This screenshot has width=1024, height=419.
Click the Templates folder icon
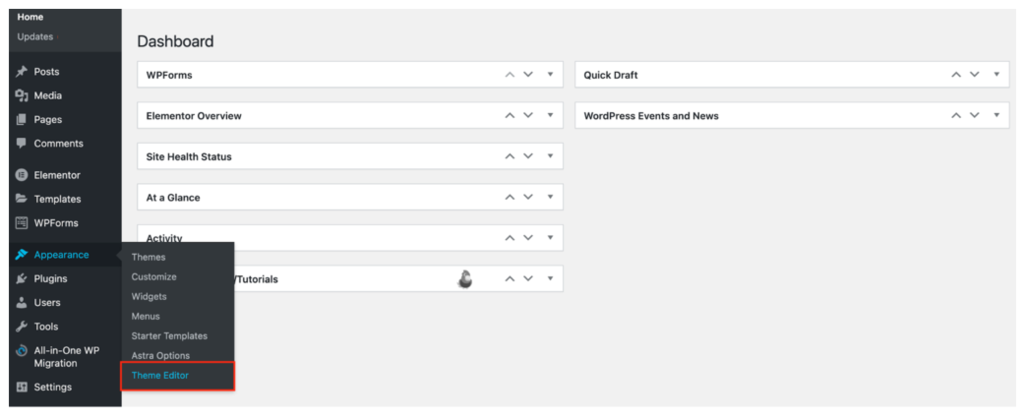click(21, 199)
